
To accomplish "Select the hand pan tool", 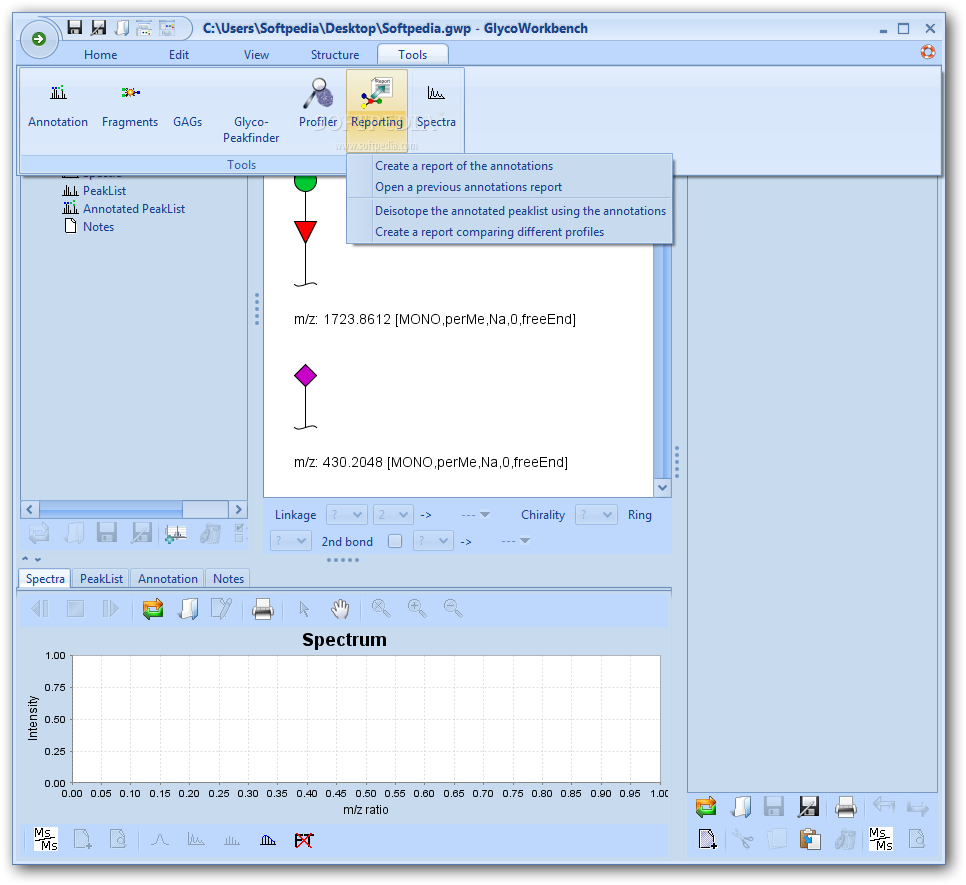I will pos(339,608).
